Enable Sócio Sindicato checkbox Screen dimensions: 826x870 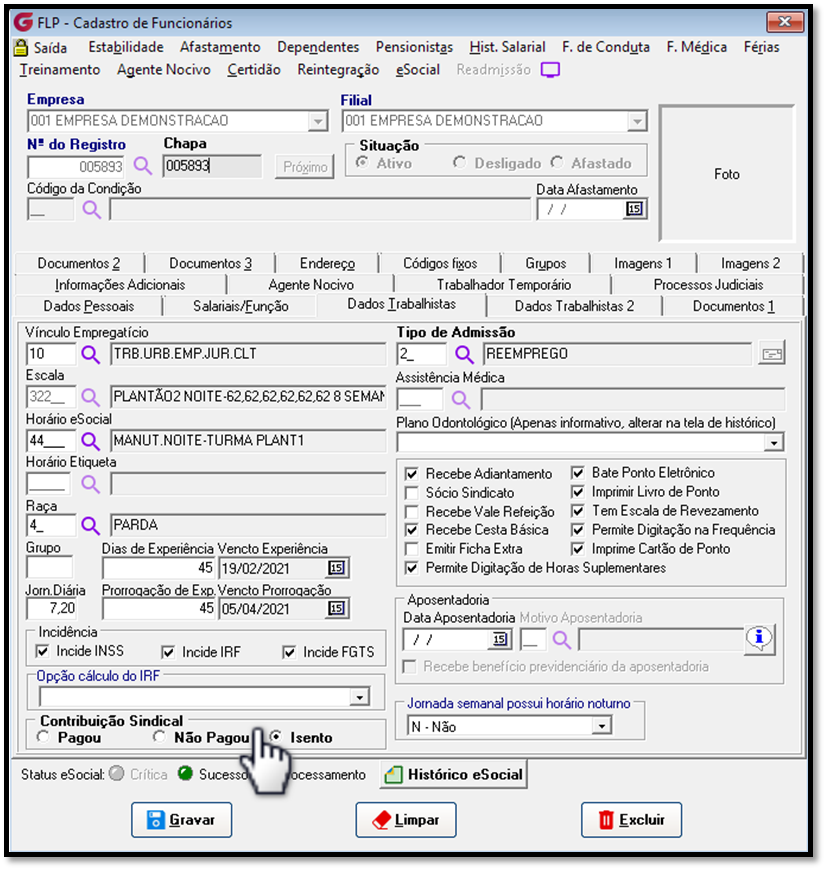pyautogui.click(x=412, y=493)
